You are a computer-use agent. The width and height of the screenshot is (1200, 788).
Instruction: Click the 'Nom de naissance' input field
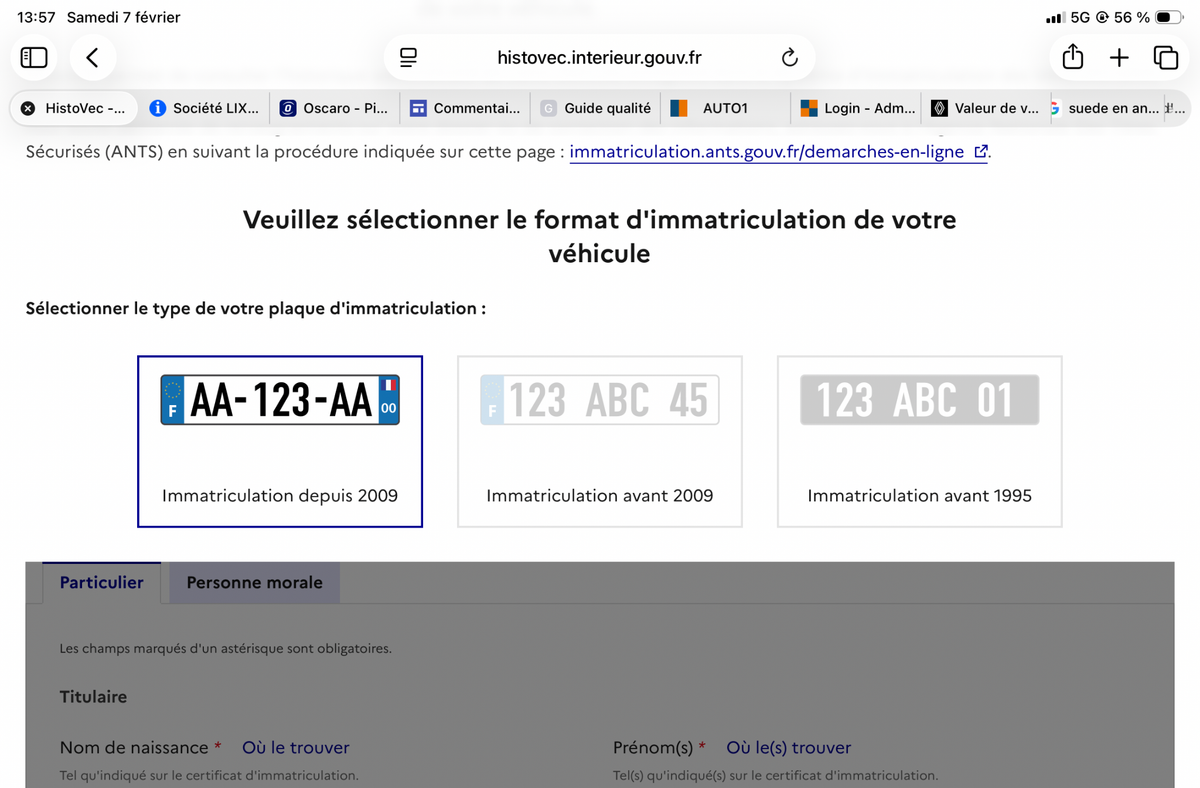pyautogui.click(x=300, y=782)
